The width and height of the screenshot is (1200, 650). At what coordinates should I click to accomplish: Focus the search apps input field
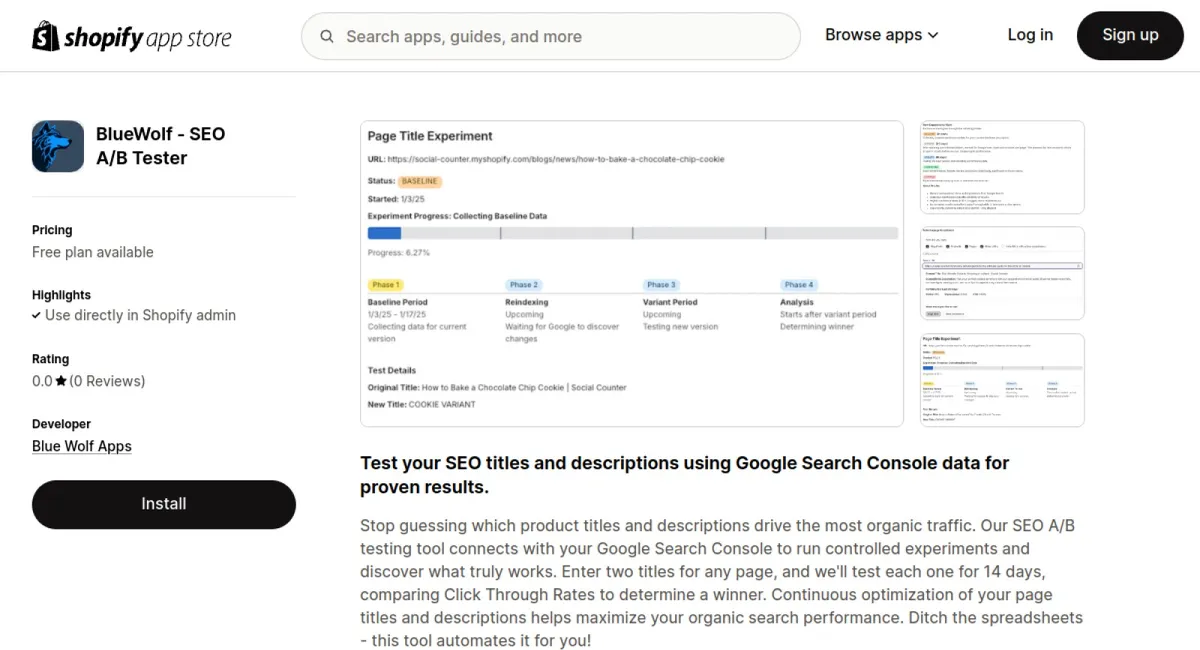click(551, 37)
